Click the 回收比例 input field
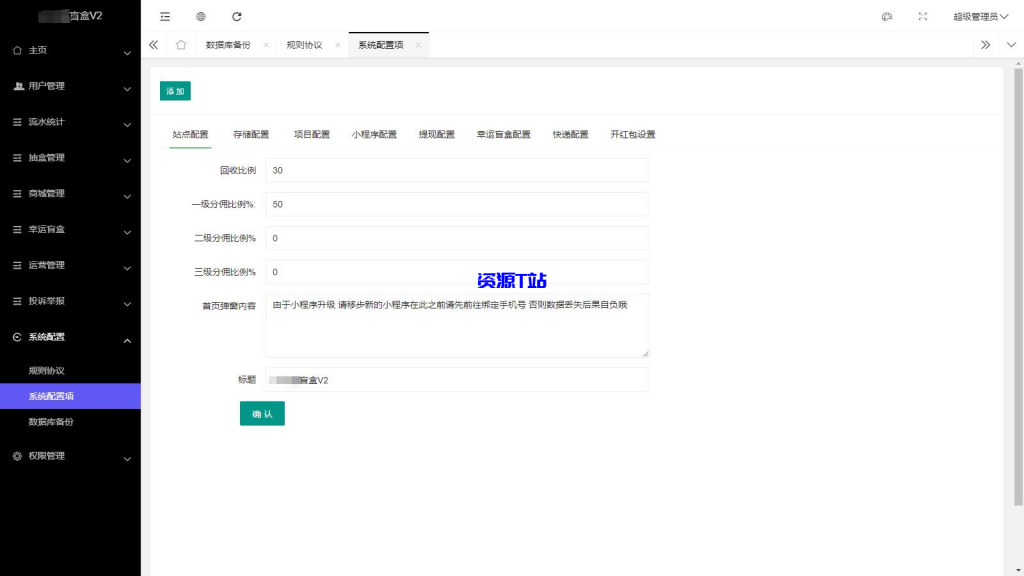Image resolution: width=1024 pixels, height=576 pixels. click(455, 169)
